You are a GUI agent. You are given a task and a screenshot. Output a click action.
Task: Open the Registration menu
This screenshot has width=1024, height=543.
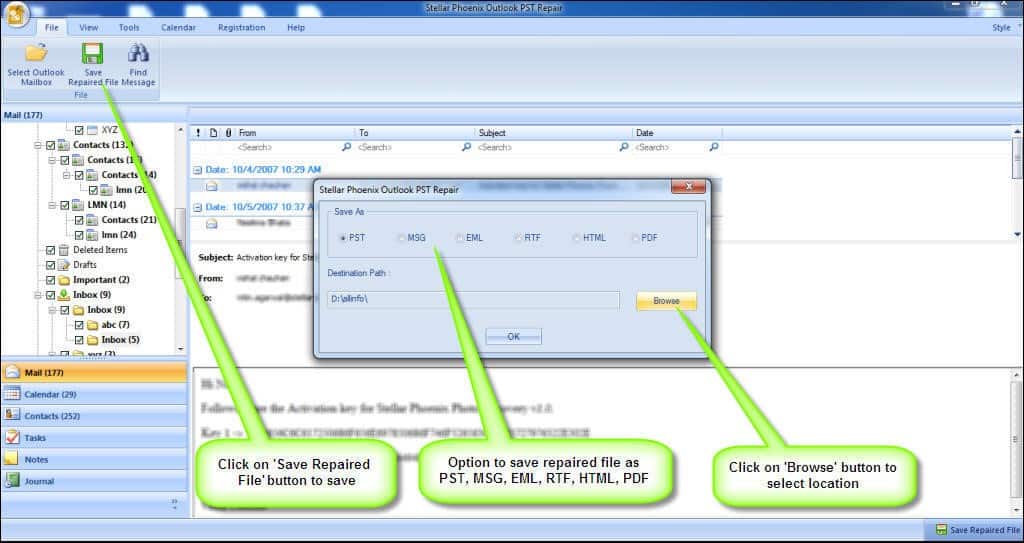pyautogui.click(x=242, y=27)
